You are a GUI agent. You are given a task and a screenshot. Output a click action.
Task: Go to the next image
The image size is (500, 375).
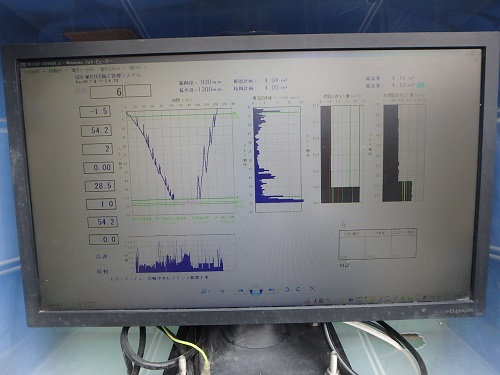(272, 290)
